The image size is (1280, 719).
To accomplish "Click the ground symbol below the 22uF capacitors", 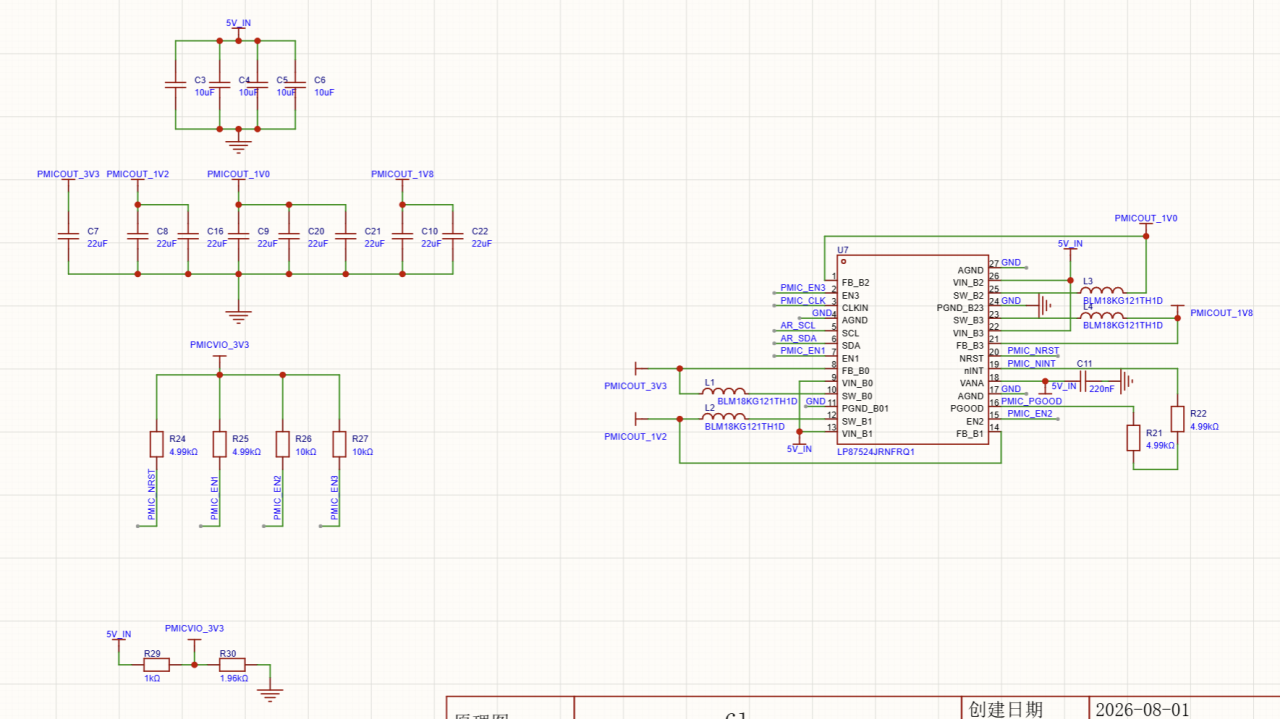I will [238, 315].
